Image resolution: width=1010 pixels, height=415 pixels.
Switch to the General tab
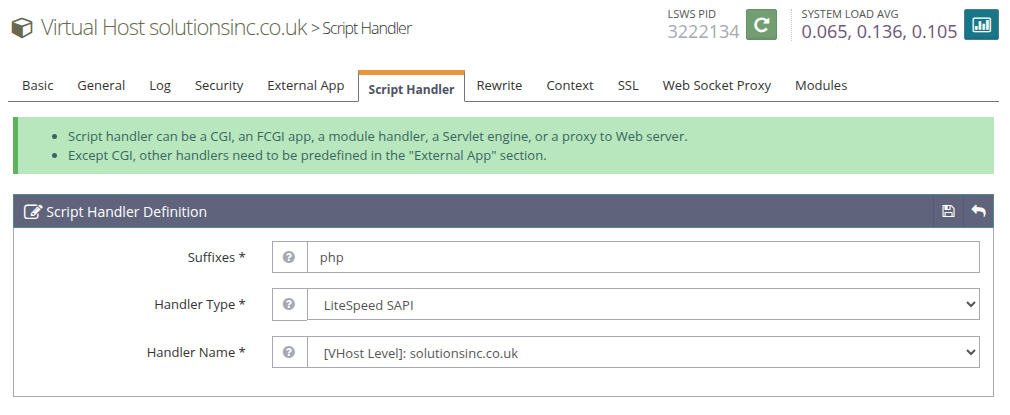pyautogui.click(x=101, y=86)
